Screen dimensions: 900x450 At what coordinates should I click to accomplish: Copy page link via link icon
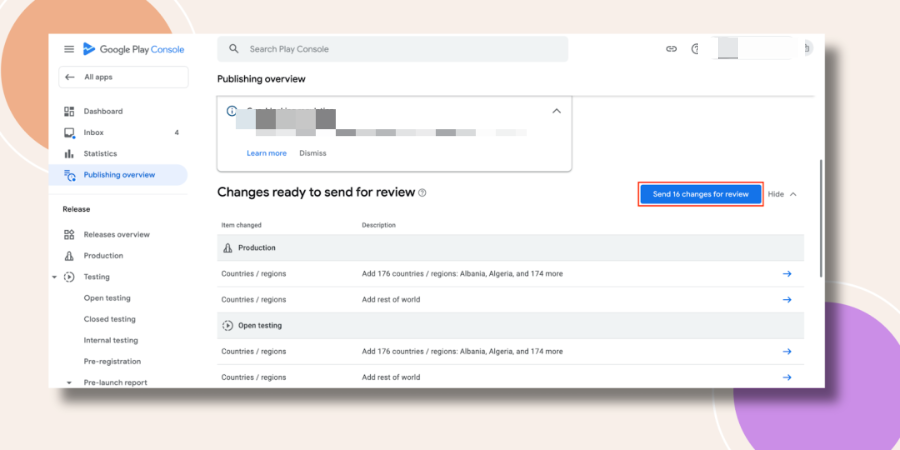click(671, 49)
